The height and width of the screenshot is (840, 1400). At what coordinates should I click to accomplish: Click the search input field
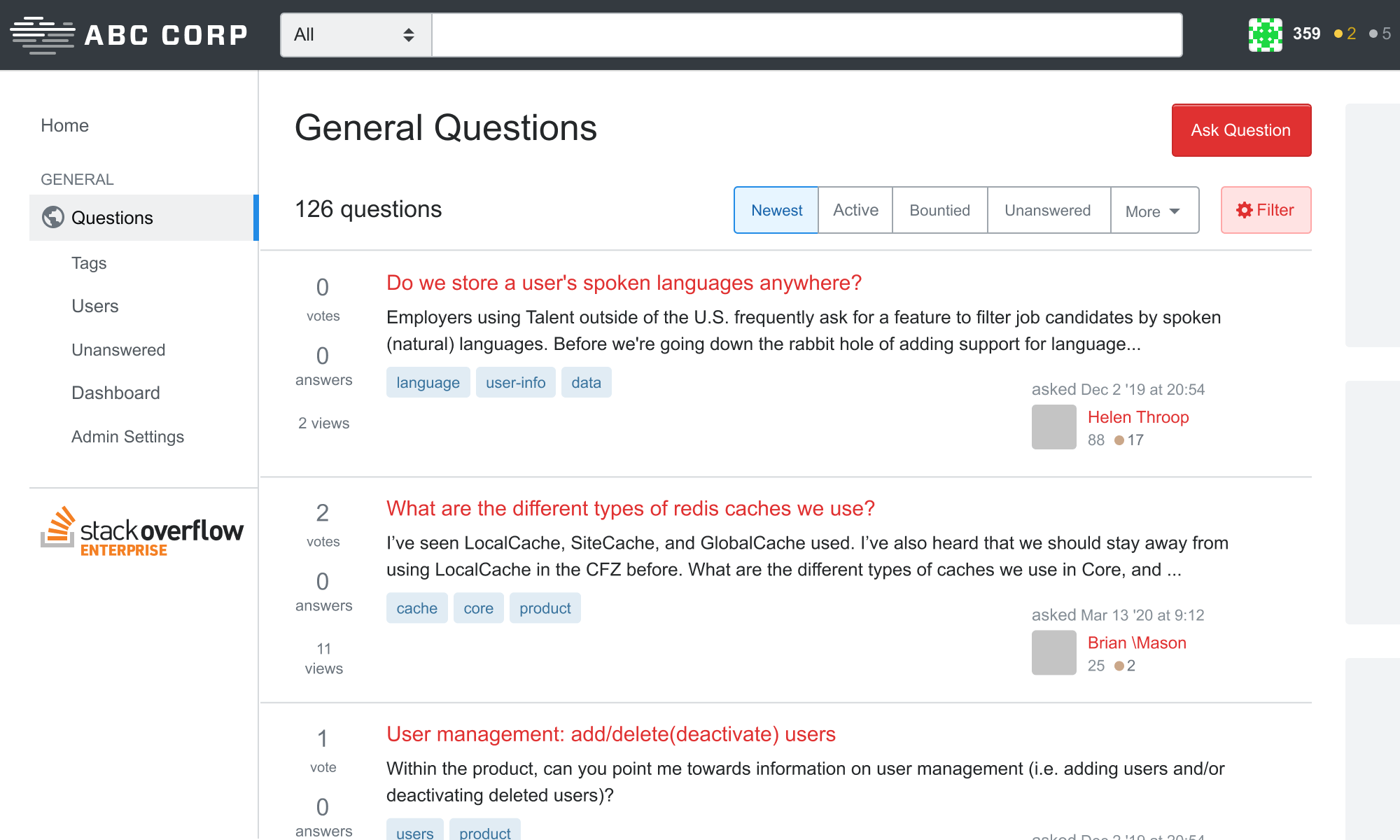tap(806, 35)
